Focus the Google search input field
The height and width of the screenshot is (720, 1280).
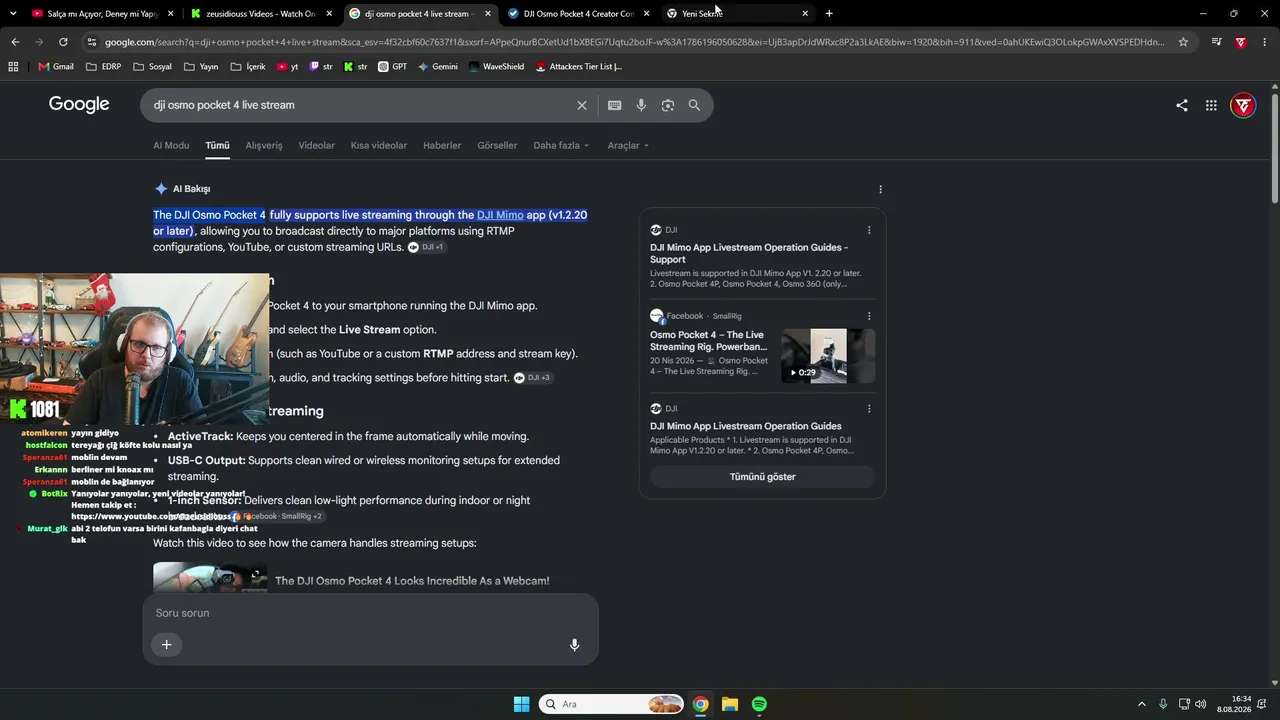[x=360, y=105]
